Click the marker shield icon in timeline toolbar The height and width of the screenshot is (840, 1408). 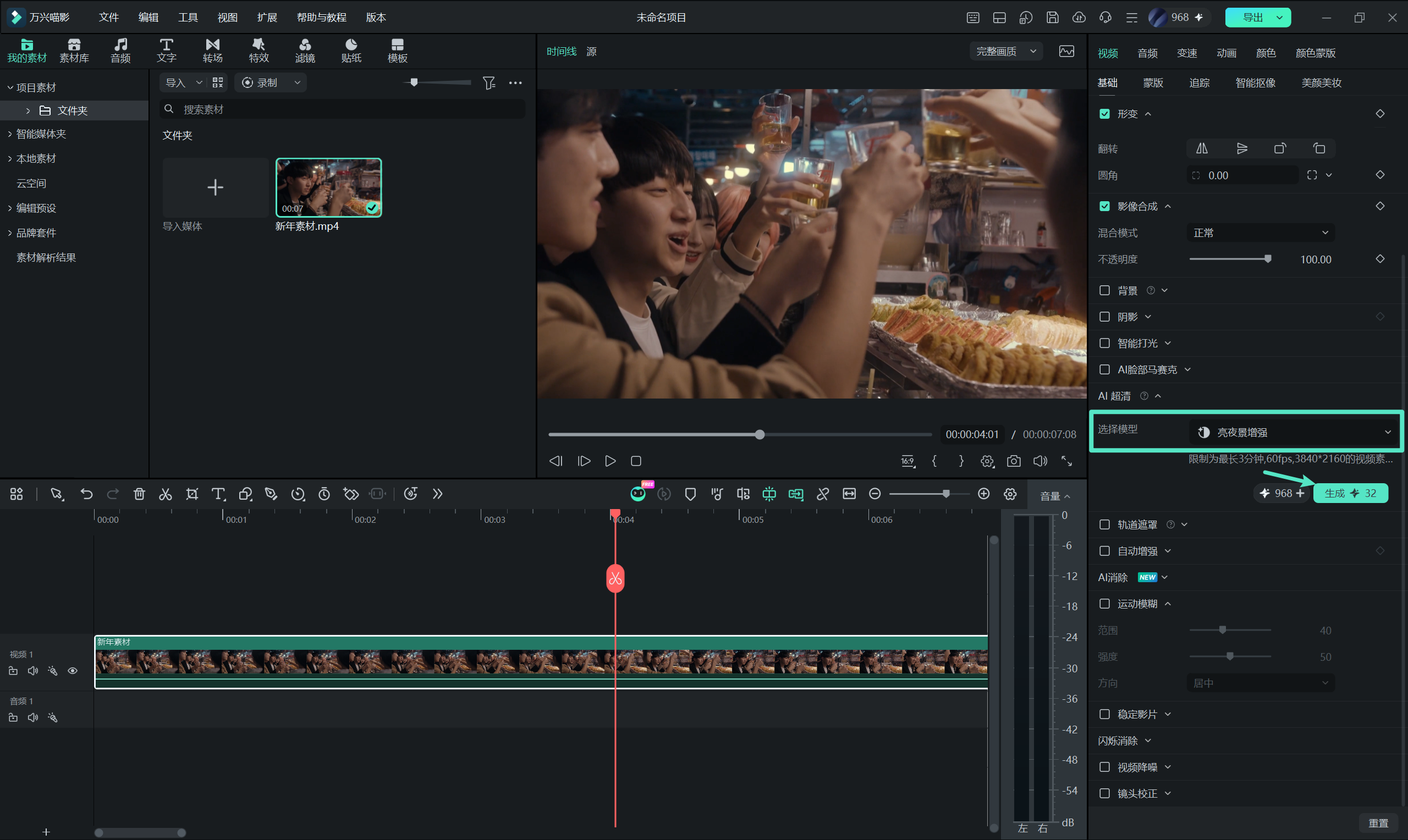coord(690,494)
